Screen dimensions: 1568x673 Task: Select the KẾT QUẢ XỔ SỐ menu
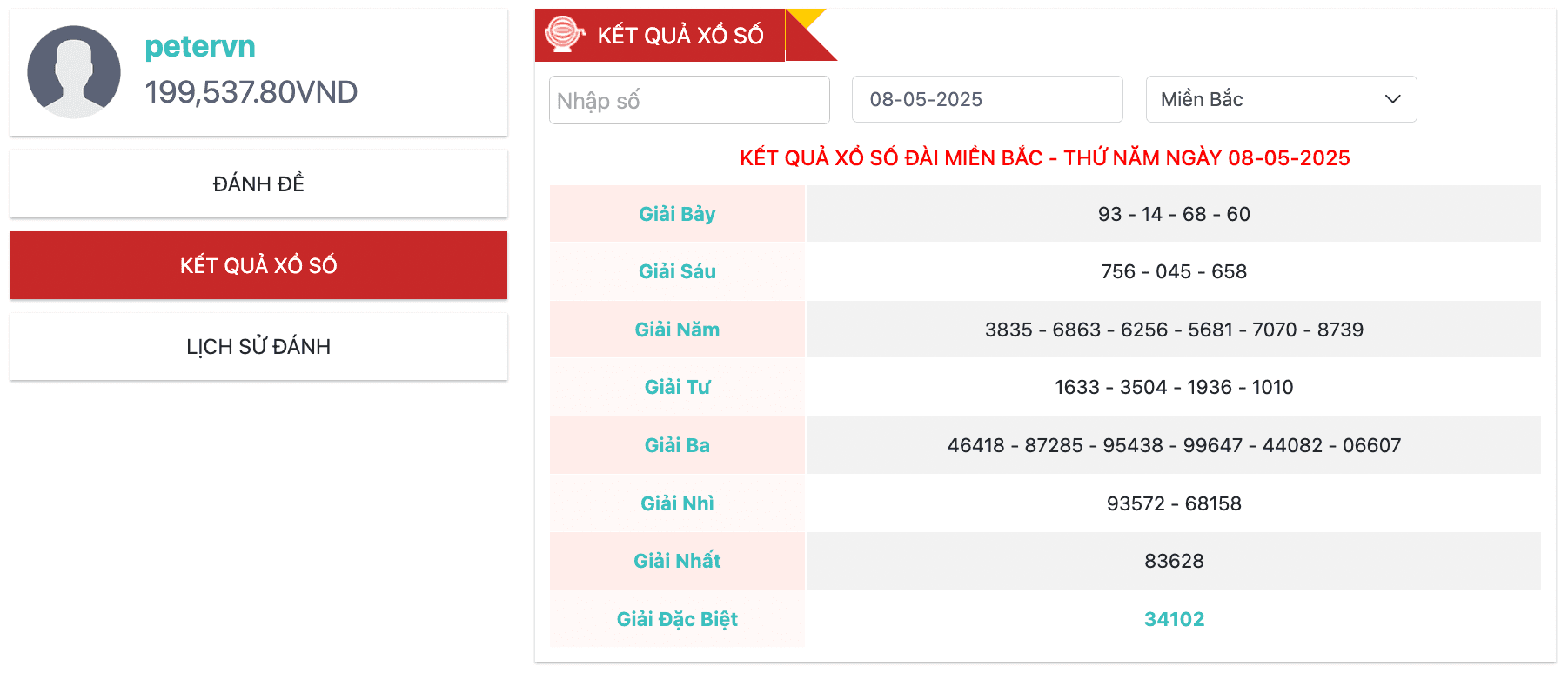tap(258, 265)
